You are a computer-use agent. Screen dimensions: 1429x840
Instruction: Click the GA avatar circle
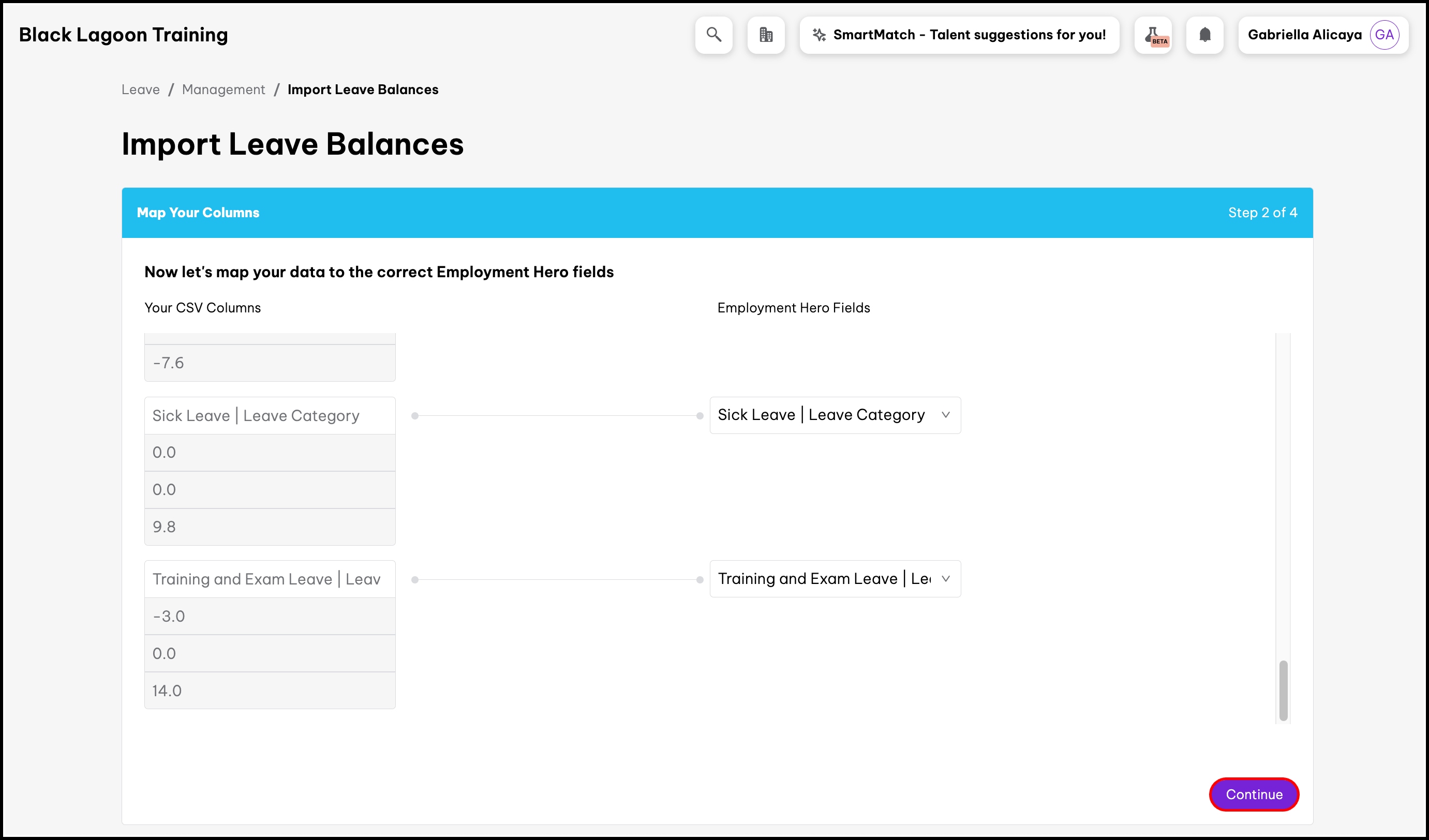point(1383,35)
